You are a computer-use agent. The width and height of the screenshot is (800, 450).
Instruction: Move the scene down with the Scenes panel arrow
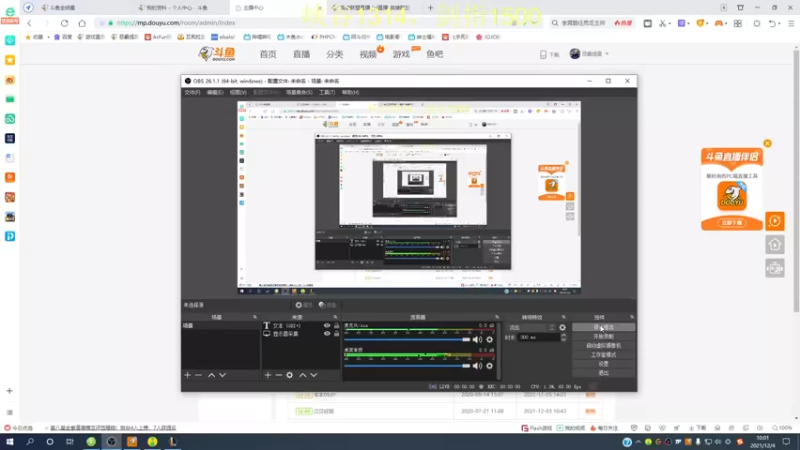222,375
